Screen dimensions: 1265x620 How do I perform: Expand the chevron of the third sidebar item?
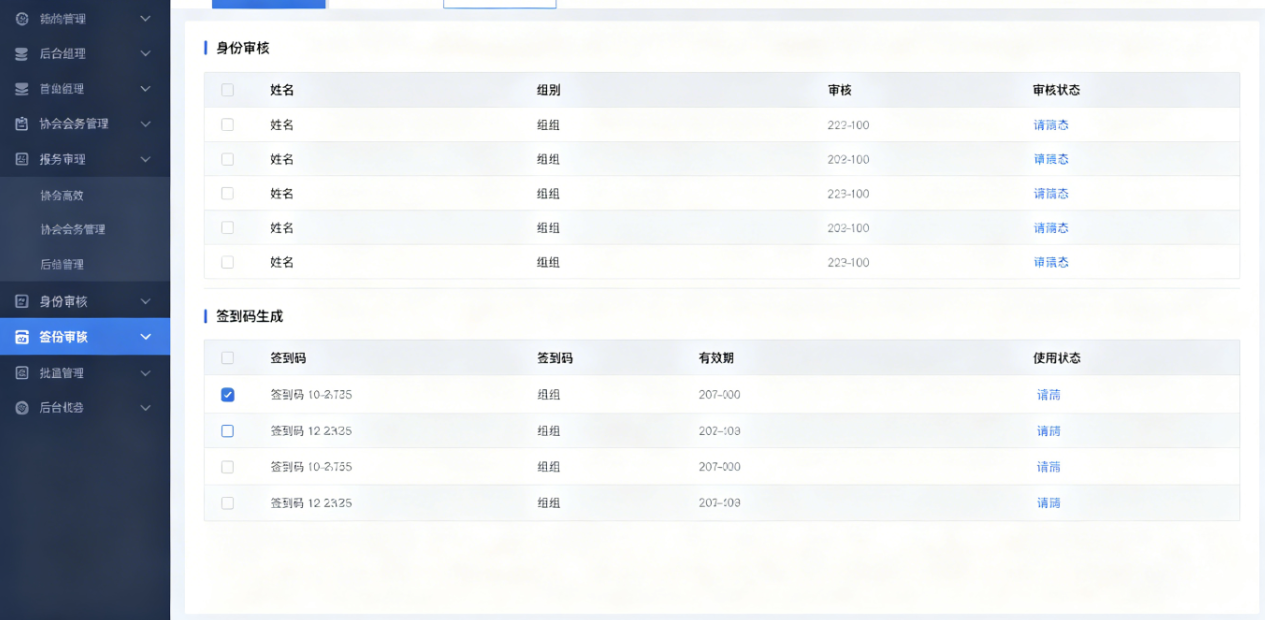145,89
